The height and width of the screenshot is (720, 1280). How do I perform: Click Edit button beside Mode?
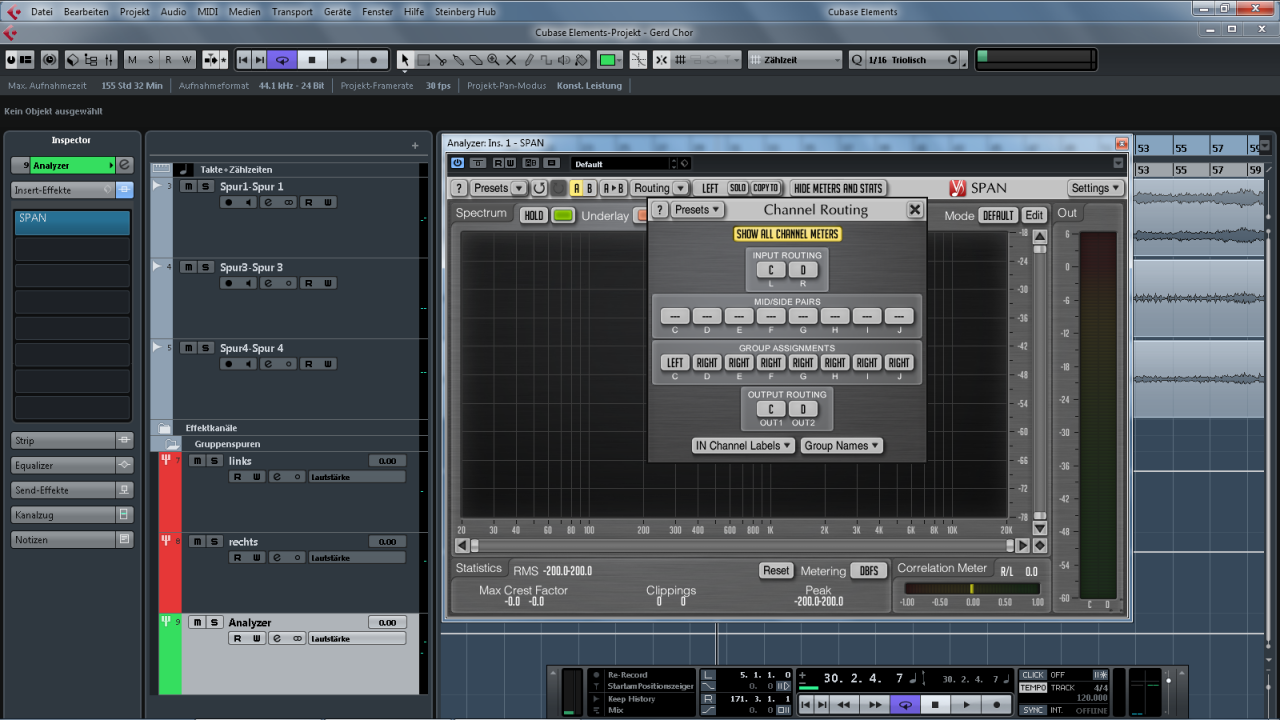point(1034,215)
